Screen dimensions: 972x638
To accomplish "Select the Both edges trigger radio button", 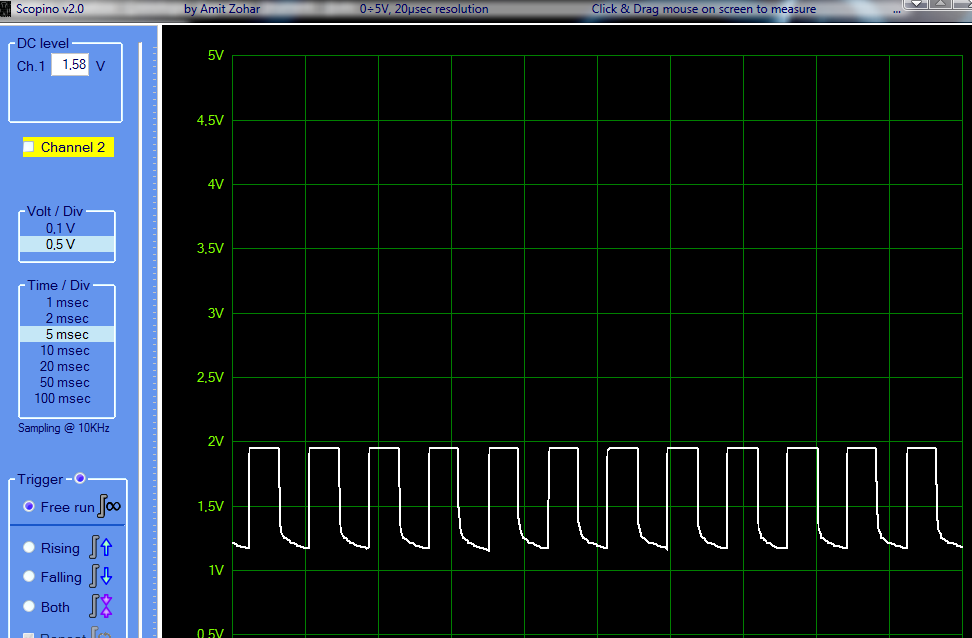I will pyautogui.click(x=29, y=607).
